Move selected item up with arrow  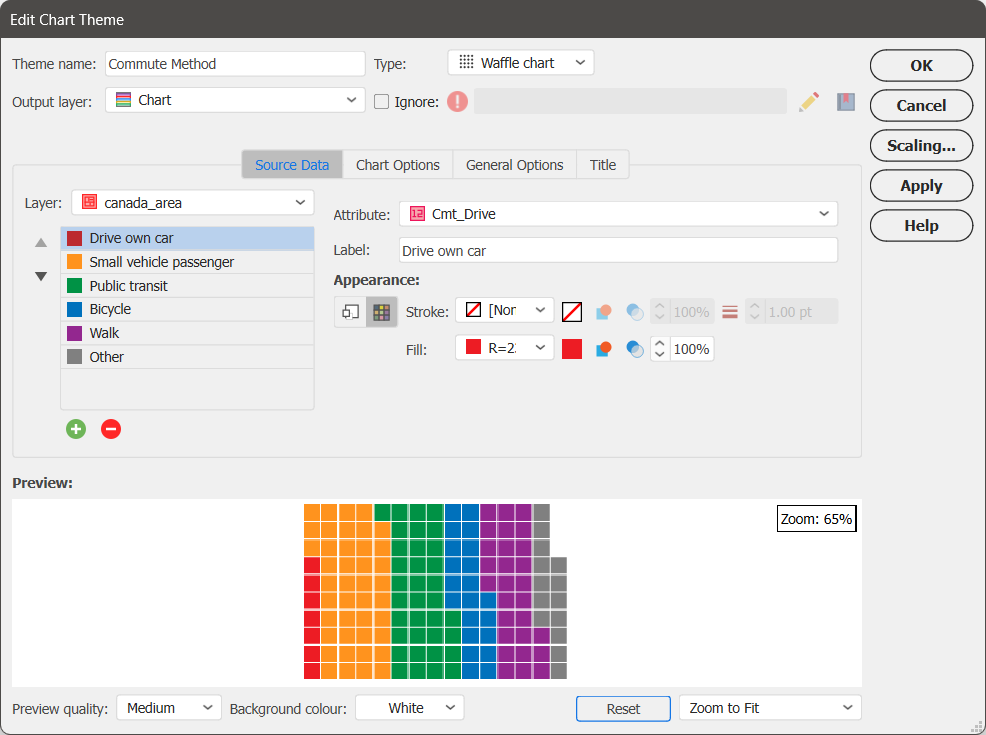tap(41, 243)
